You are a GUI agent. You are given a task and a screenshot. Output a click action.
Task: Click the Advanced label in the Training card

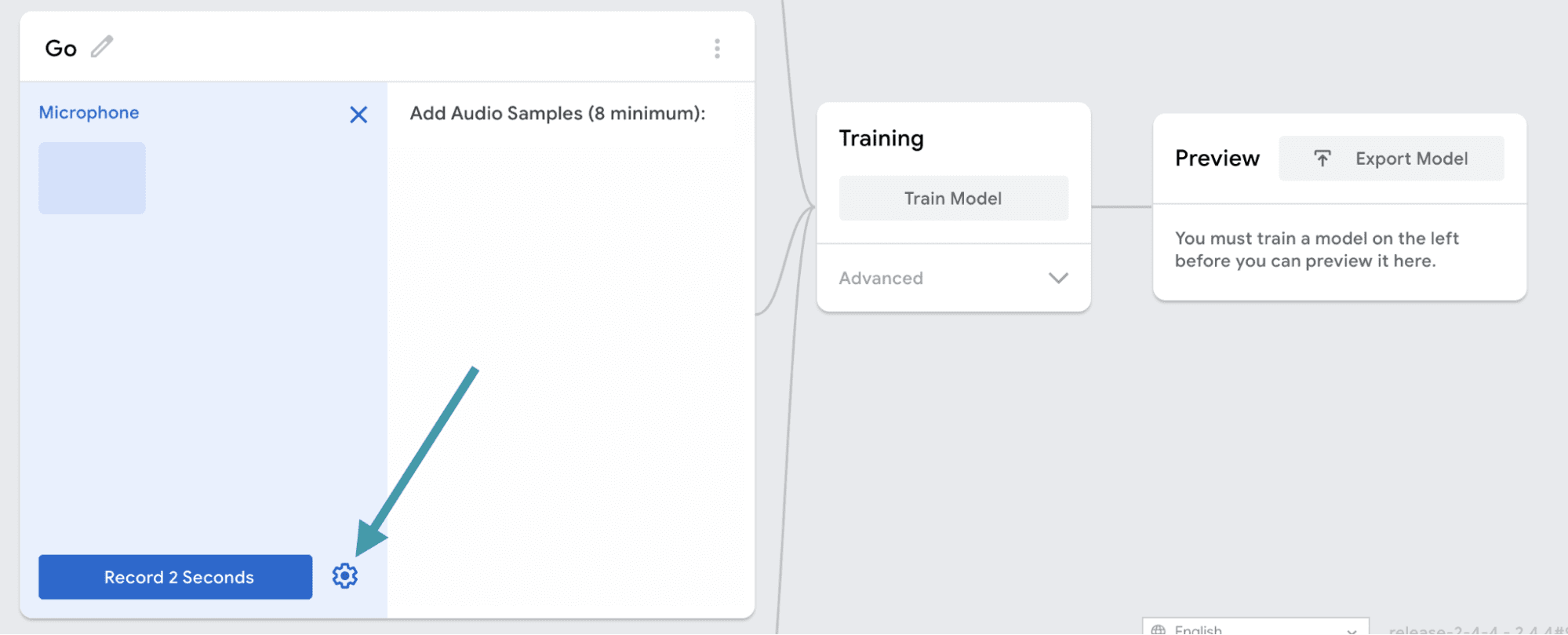pyautogui.click(x=881, y=278)
